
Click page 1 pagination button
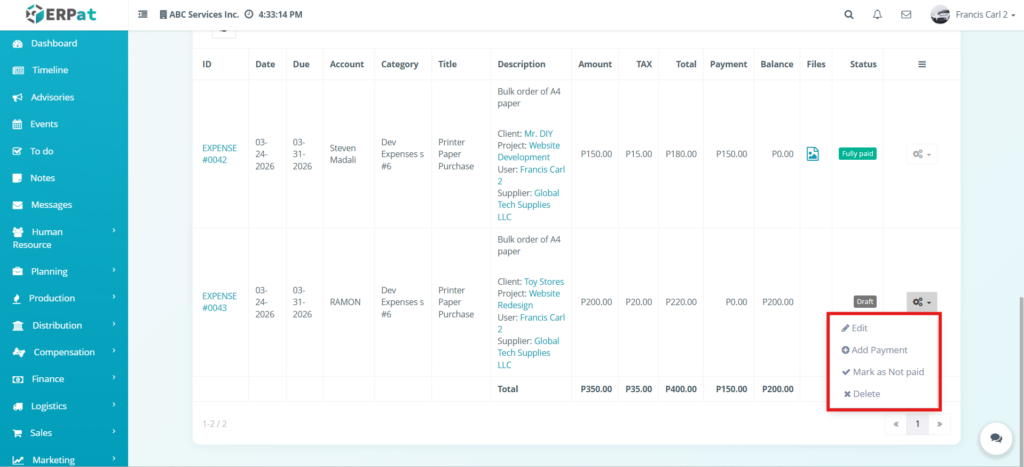click(917, 424)
